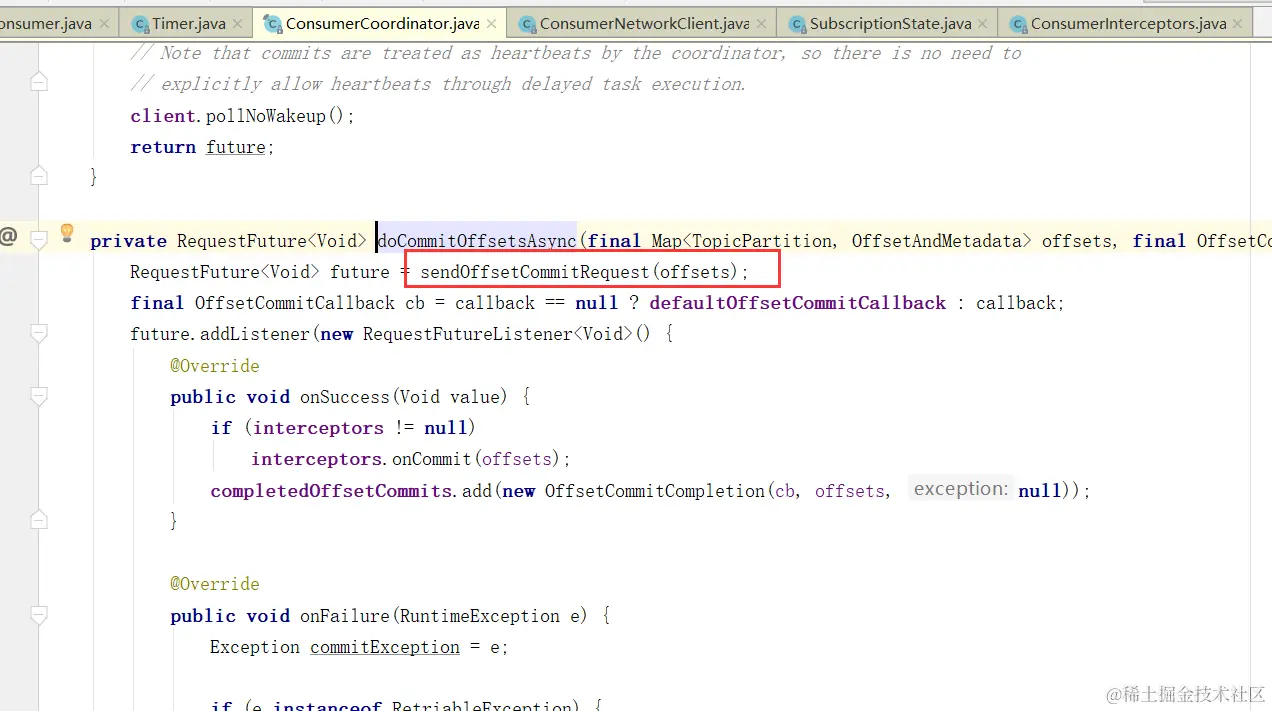Click the Map type in the method signature
The image size is (1272, 711).
coord(667,240)
